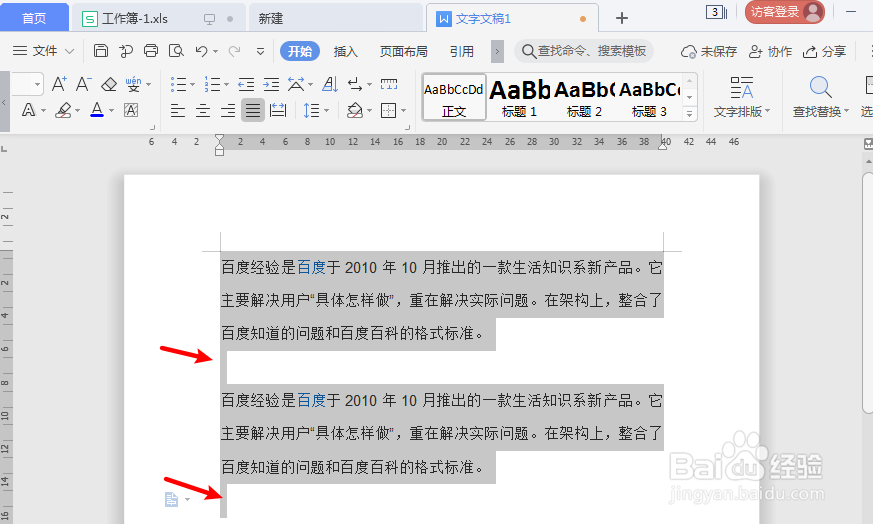Screen dimensions: 873x524
Task: Switch to the 页面布局 ribbon tab
Action: click(404, 51)
